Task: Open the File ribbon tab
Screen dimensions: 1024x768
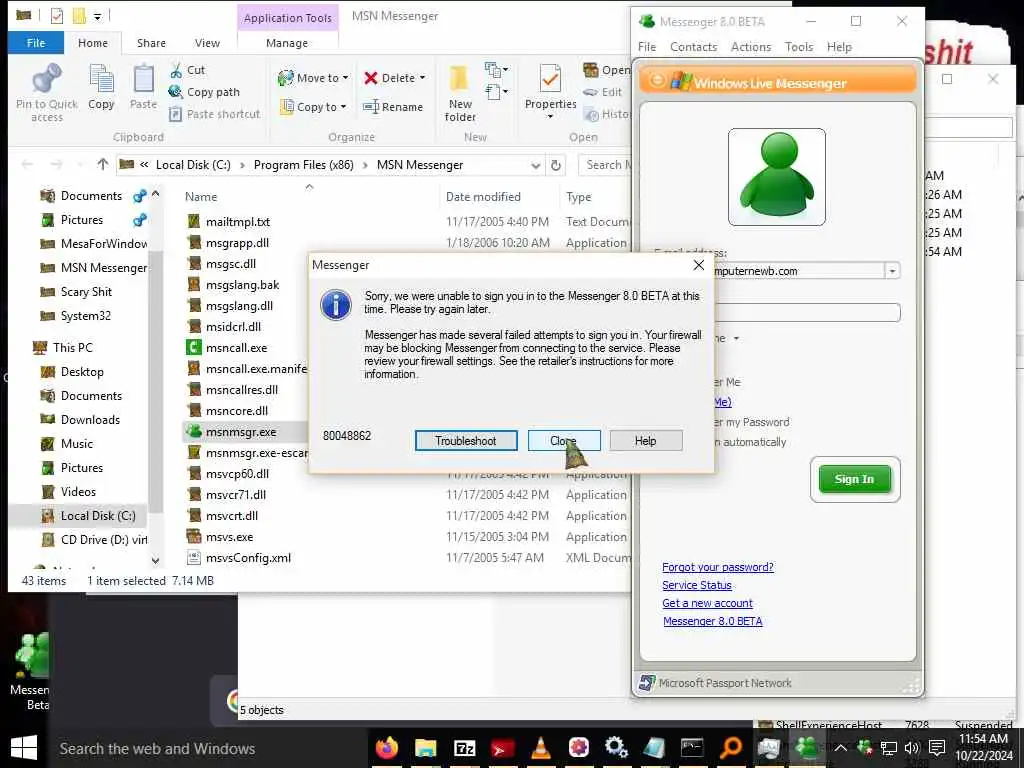Action: pos(36,43)
